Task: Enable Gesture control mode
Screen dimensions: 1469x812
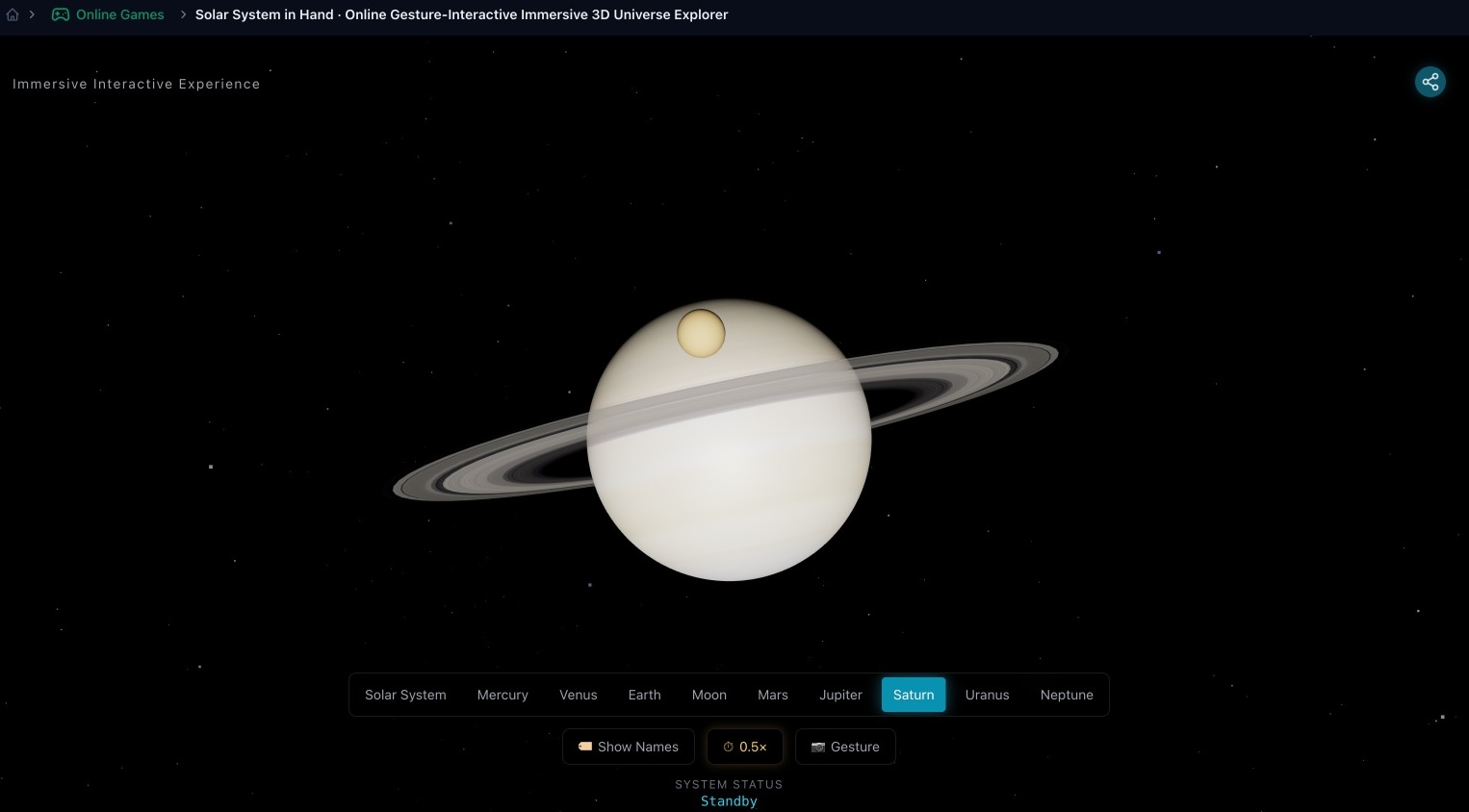Action: click(x=846, y=747)
